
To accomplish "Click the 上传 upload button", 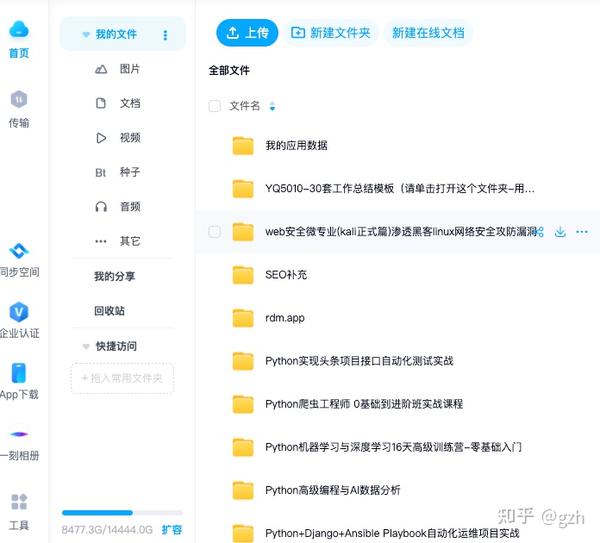I will 247,33.
